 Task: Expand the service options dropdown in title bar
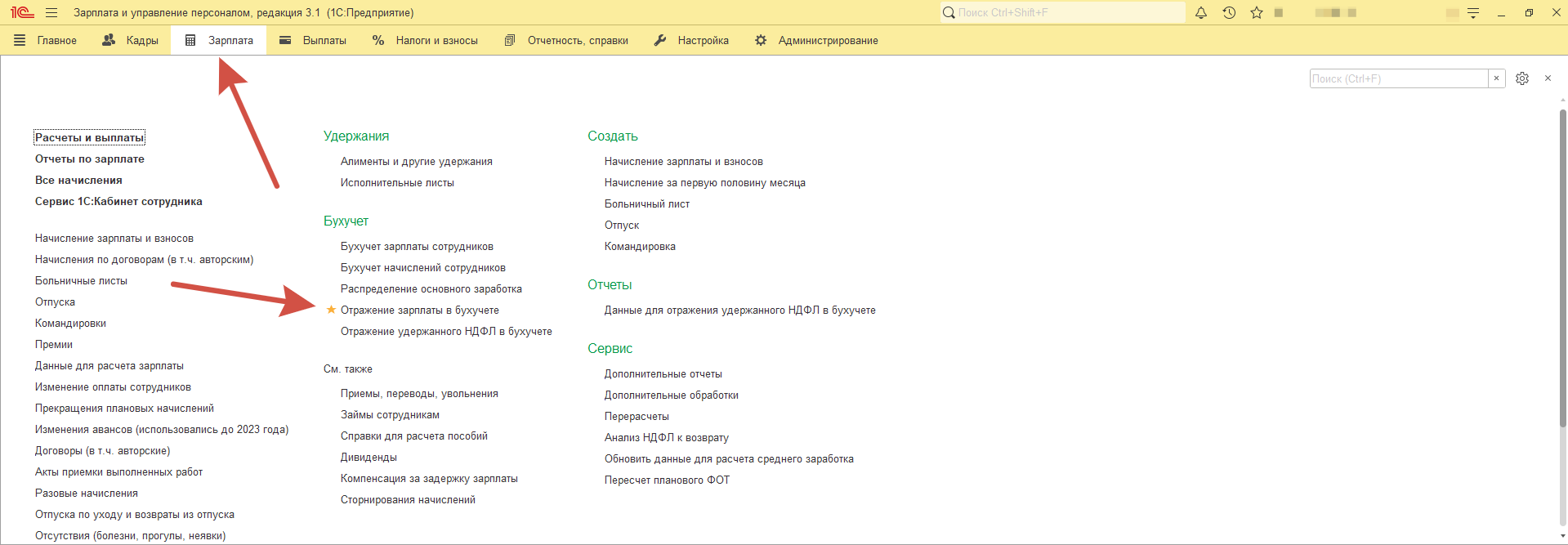[1473, 13]
